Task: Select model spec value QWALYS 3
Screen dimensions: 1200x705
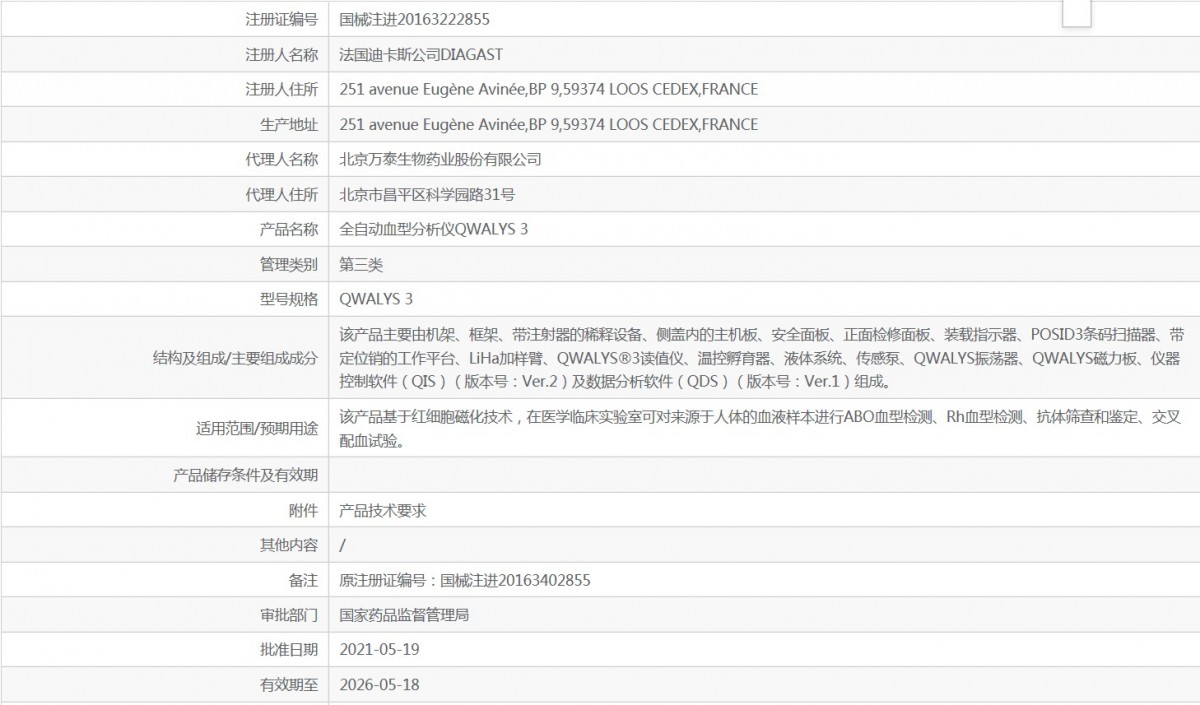Action: click(x=376, y=299)
